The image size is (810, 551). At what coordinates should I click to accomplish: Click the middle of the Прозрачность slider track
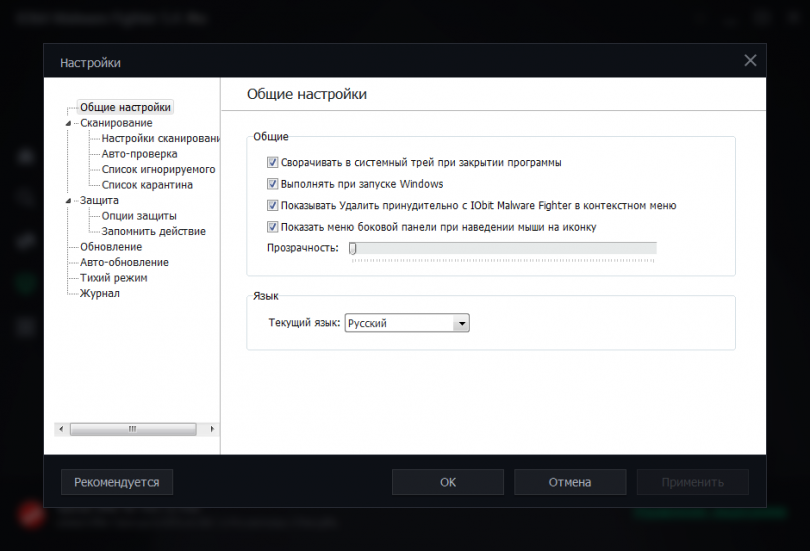(503, 248)
